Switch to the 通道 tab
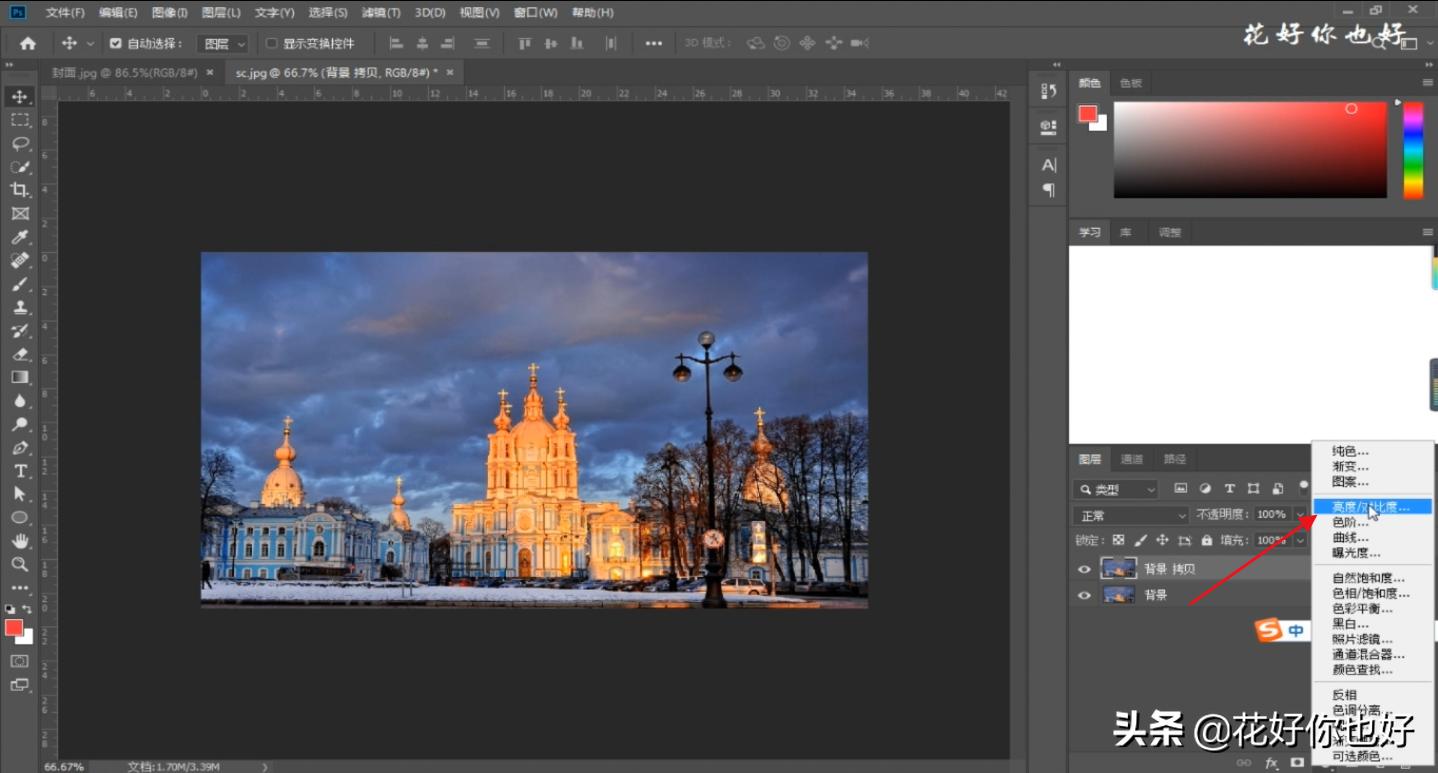 (1132, 459)
